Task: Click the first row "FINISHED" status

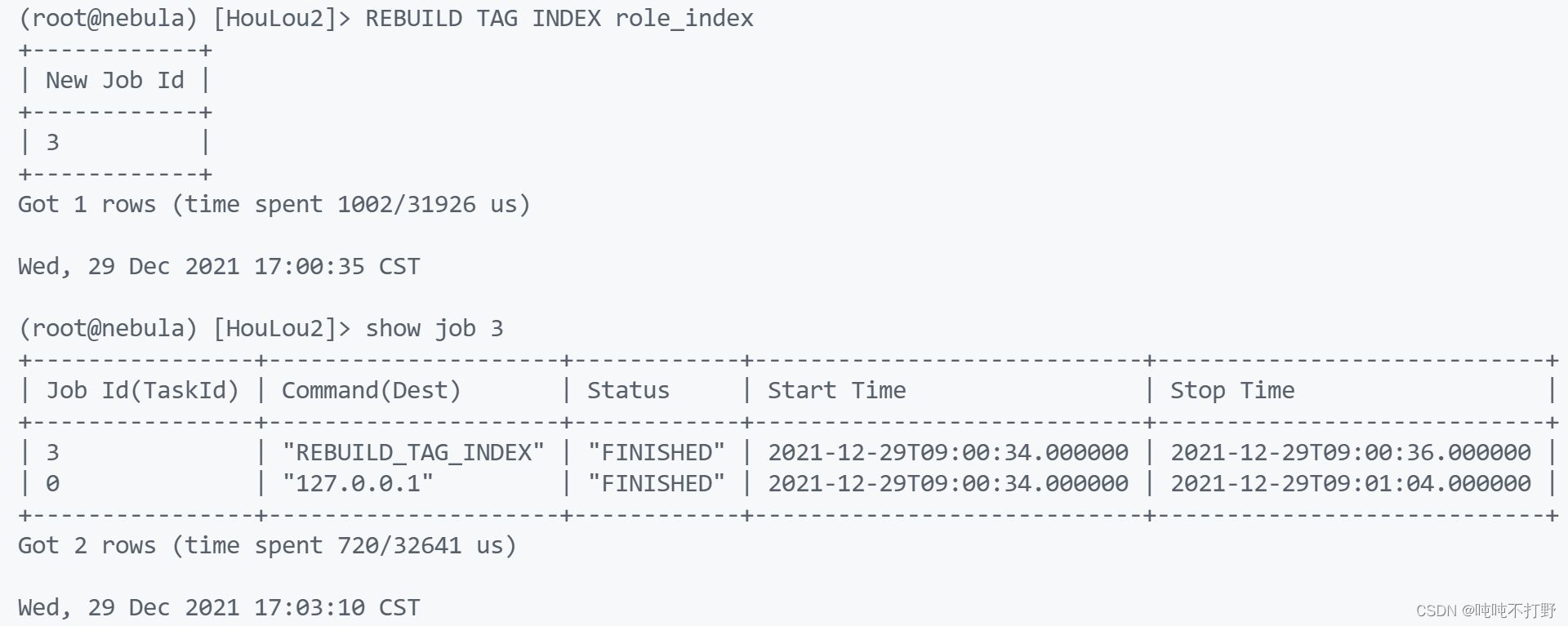Action: [x=657, y=452]
